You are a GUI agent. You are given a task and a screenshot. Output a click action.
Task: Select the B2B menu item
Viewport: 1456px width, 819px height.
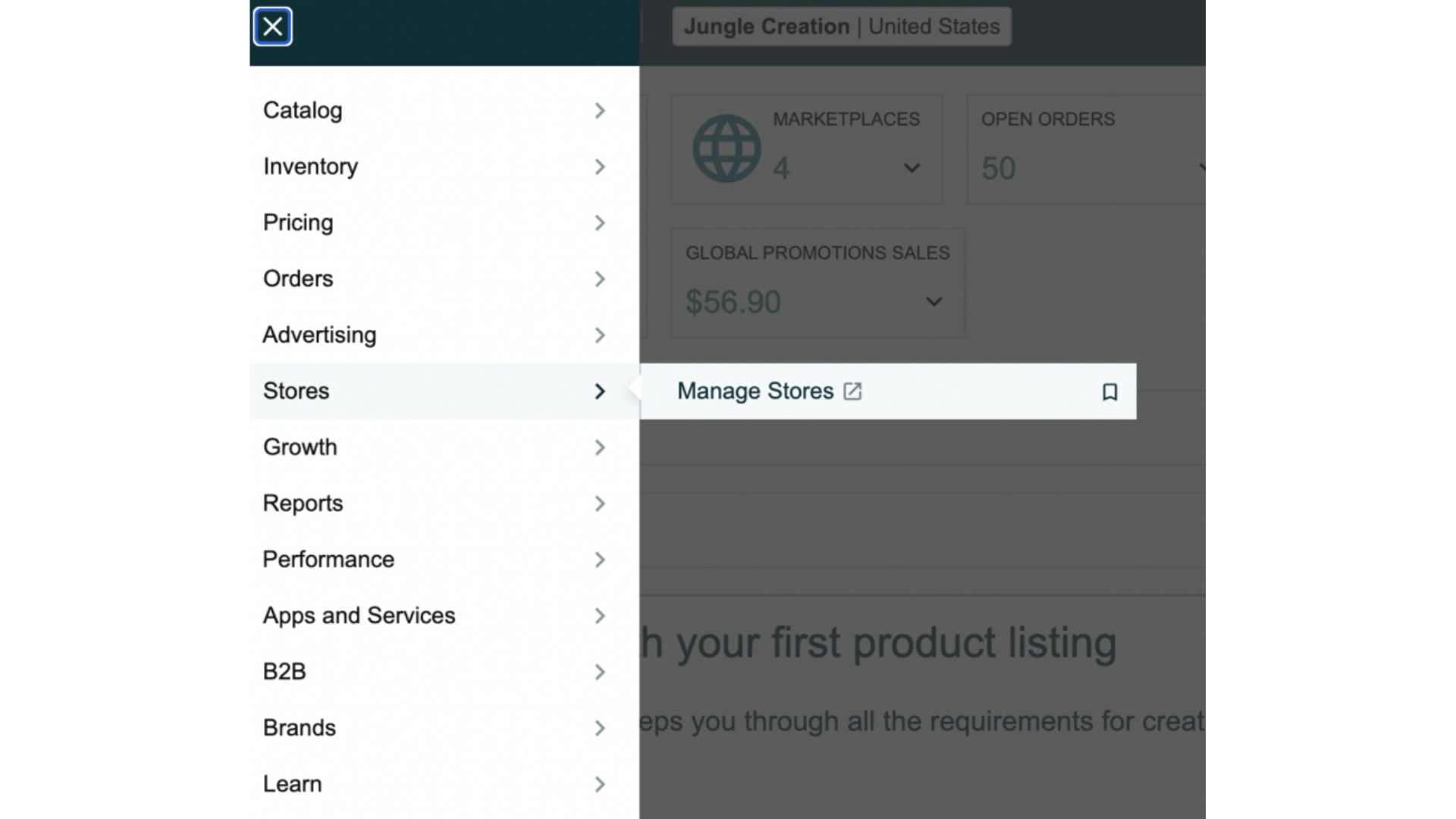(284, 672)
